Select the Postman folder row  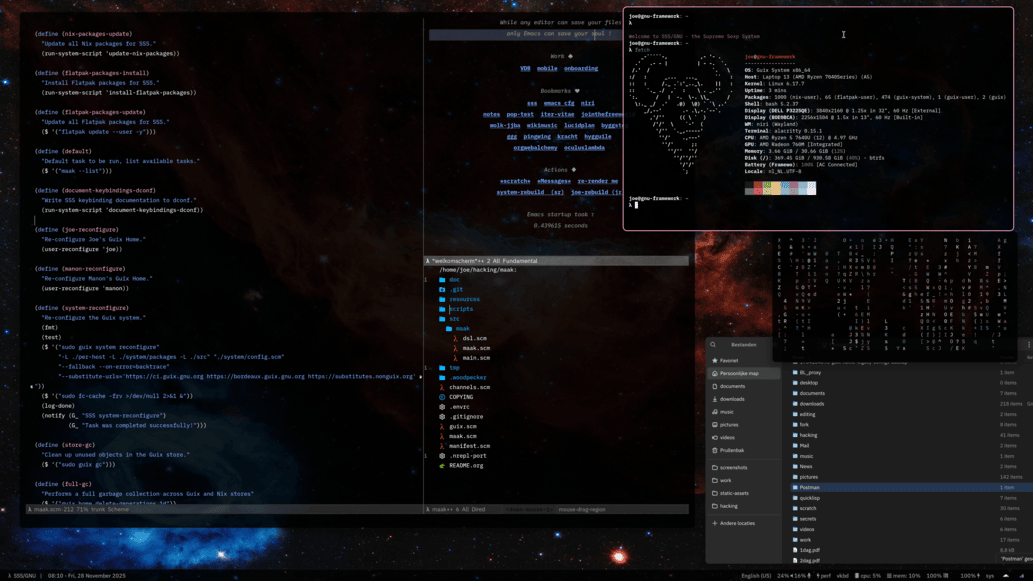point(900,487)
